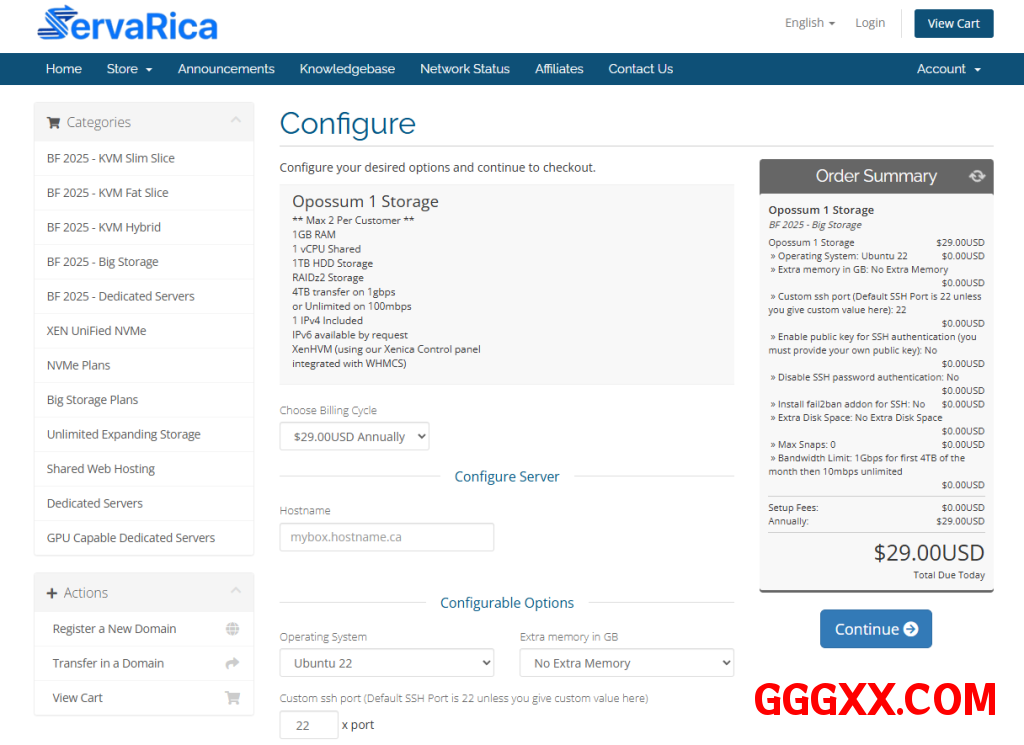Expand the Extra memory in GB dropdown
Screen dimensions: 1024x745
pos(626,663)
